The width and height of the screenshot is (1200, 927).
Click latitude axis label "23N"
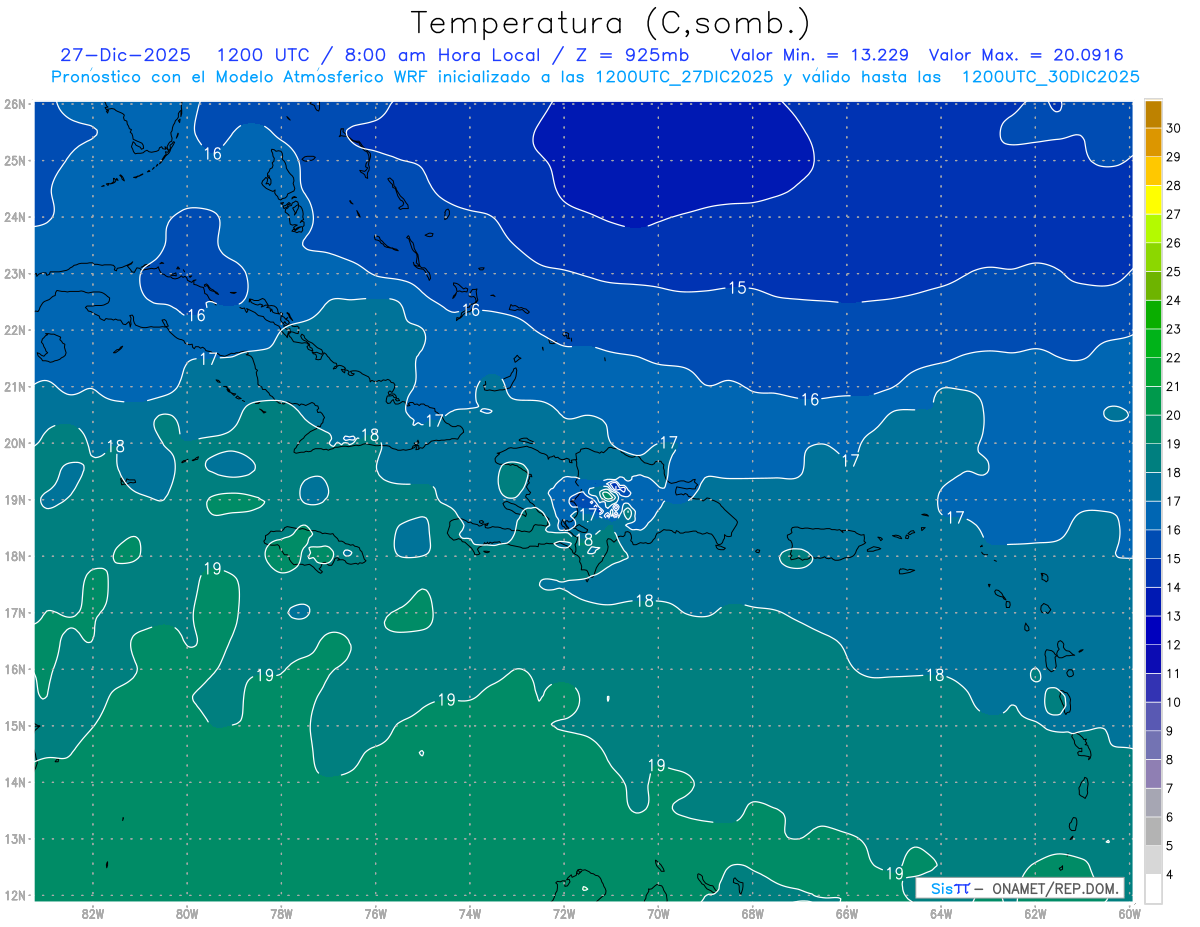pyautogui.click(x=14, y=273)
